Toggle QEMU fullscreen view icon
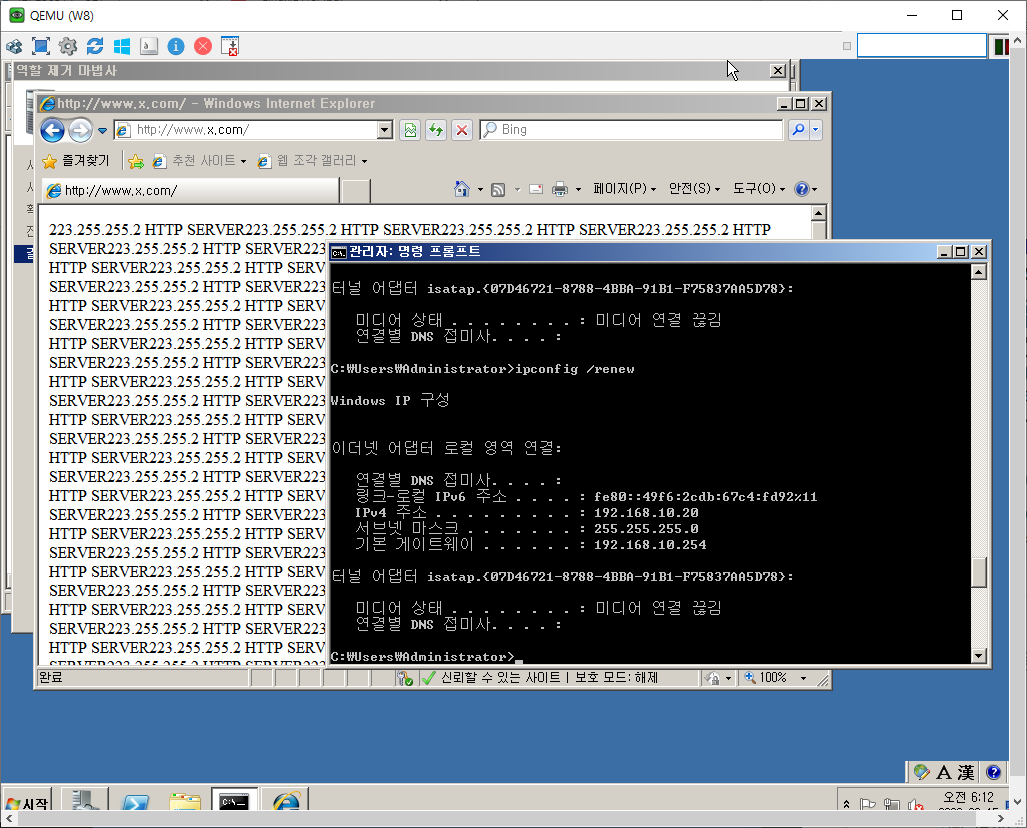The height and width of the screenshot is (828, 1027). [41, 47]
